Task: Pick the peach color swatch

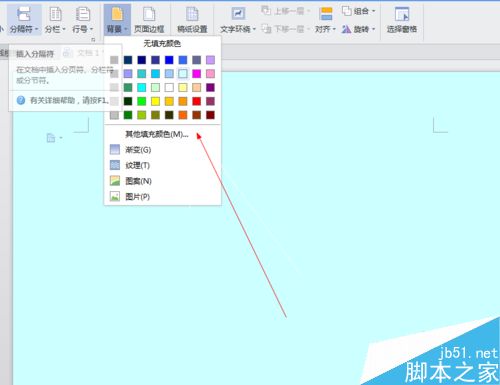Action: pyautogui.click(x=197, y=87)
